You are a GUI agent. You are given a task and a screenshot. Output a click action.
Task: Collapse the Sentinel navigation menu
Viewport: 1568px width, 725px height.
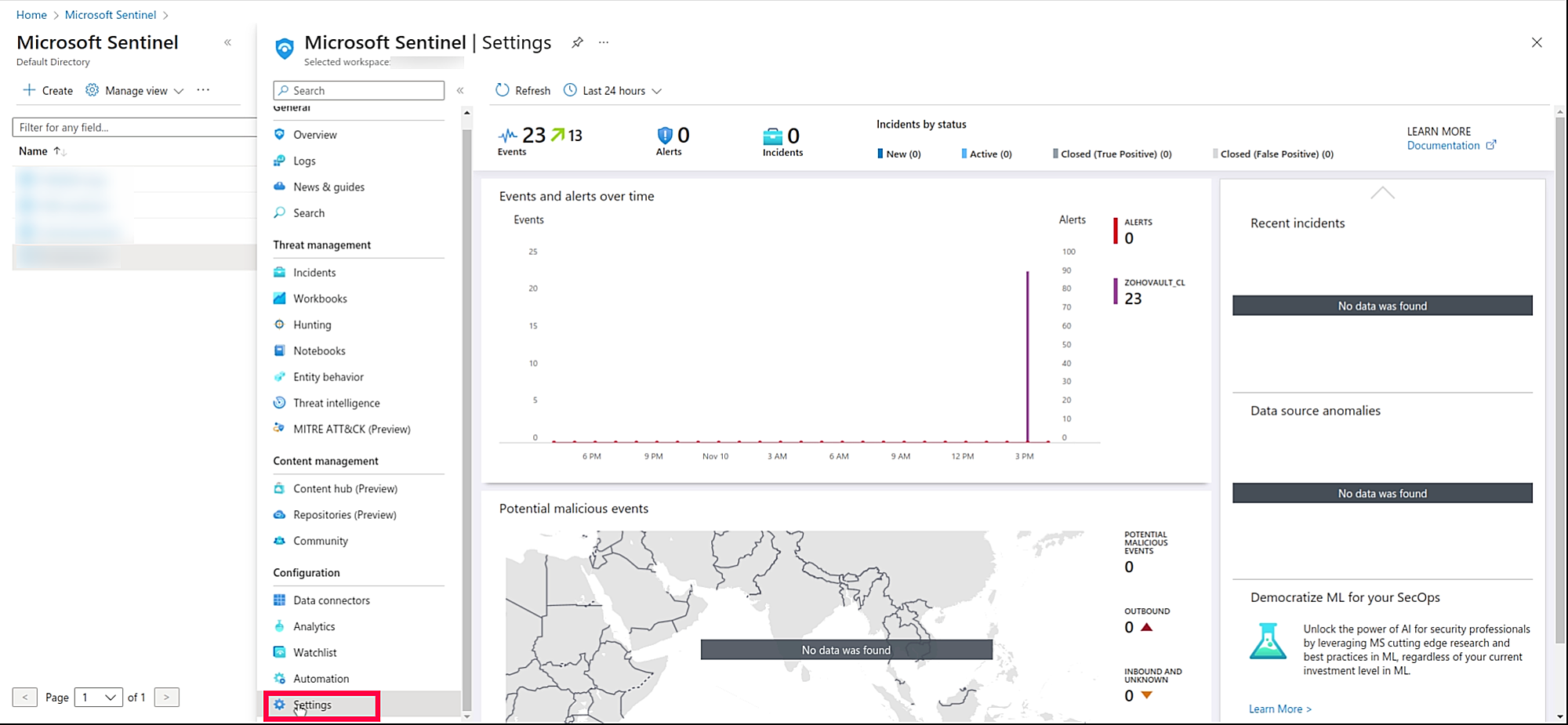click(460, 91)
